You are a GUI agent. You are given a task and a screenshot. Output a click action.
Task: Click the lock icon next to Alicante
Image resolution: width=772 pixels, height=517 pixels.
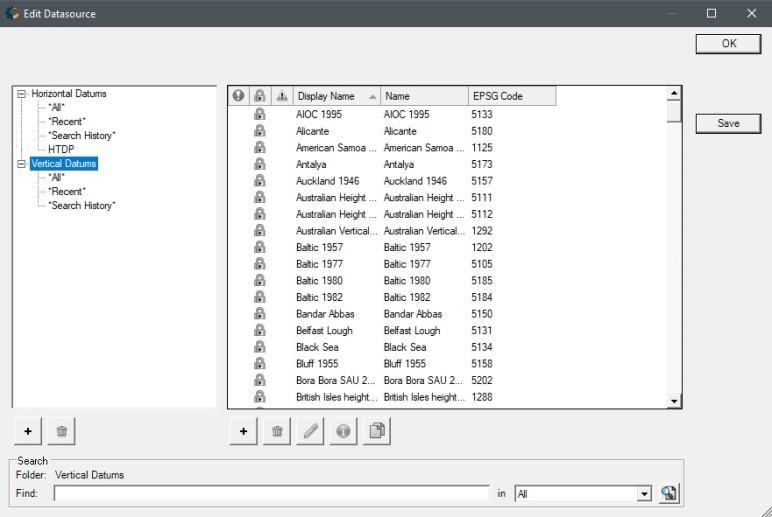point(259,131)
